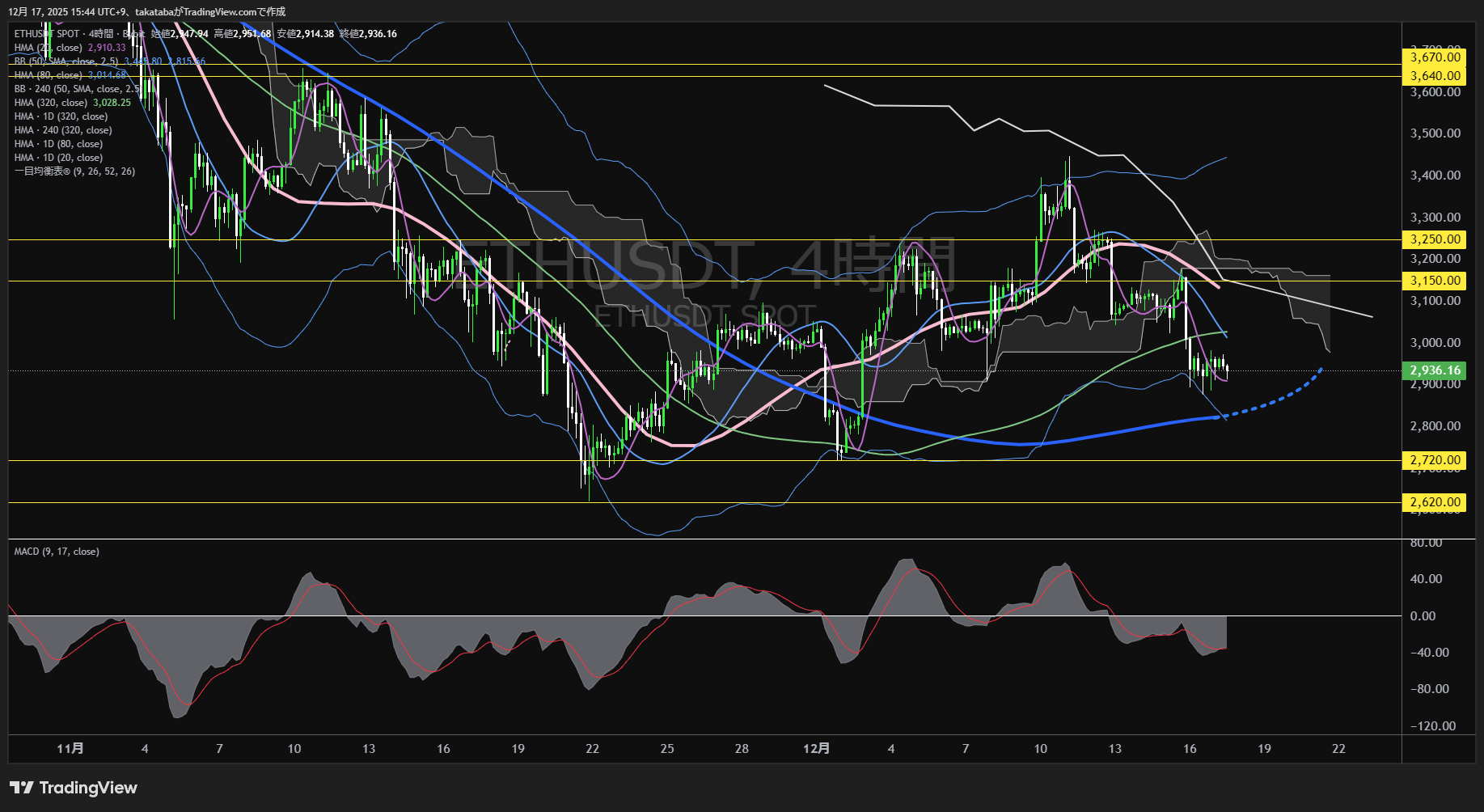Click the 3,500.00 price axis level
Viewport: 1484px width, 812px height.
1435,133
